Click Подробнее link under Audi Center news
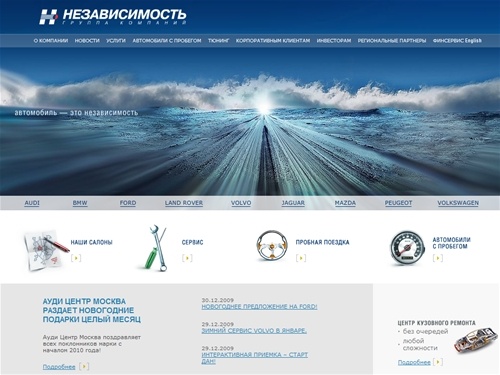 (59, 367)
